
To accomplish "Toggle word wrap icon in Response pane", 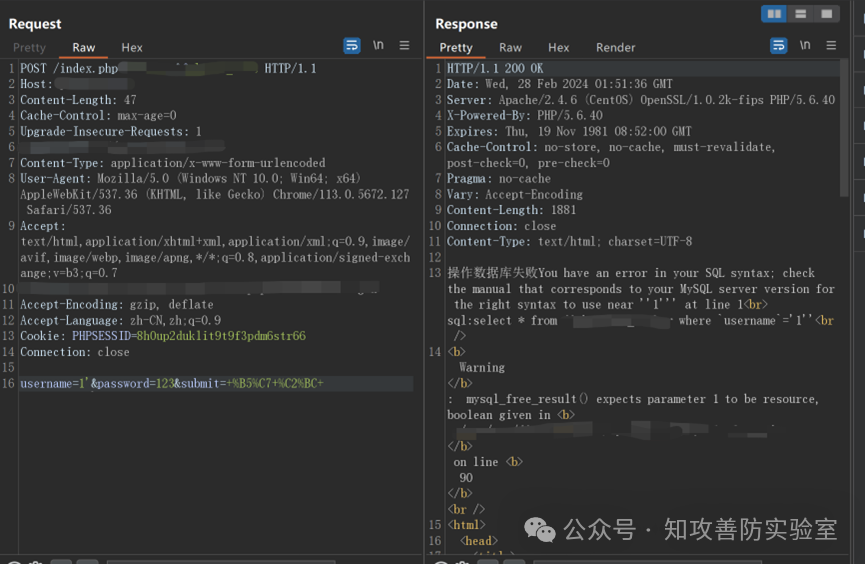I will click(x=778, y=45).
